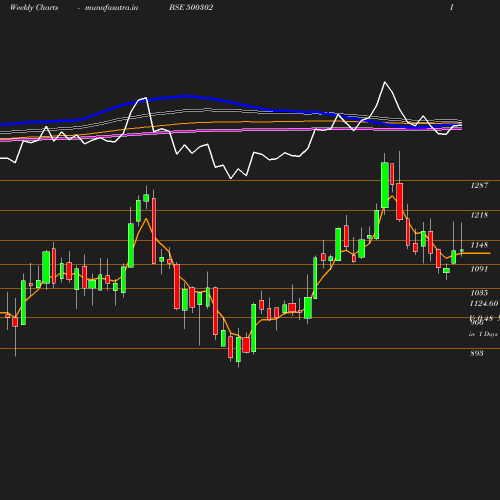Click the lowest green candlestick at chart bottom

238,349
